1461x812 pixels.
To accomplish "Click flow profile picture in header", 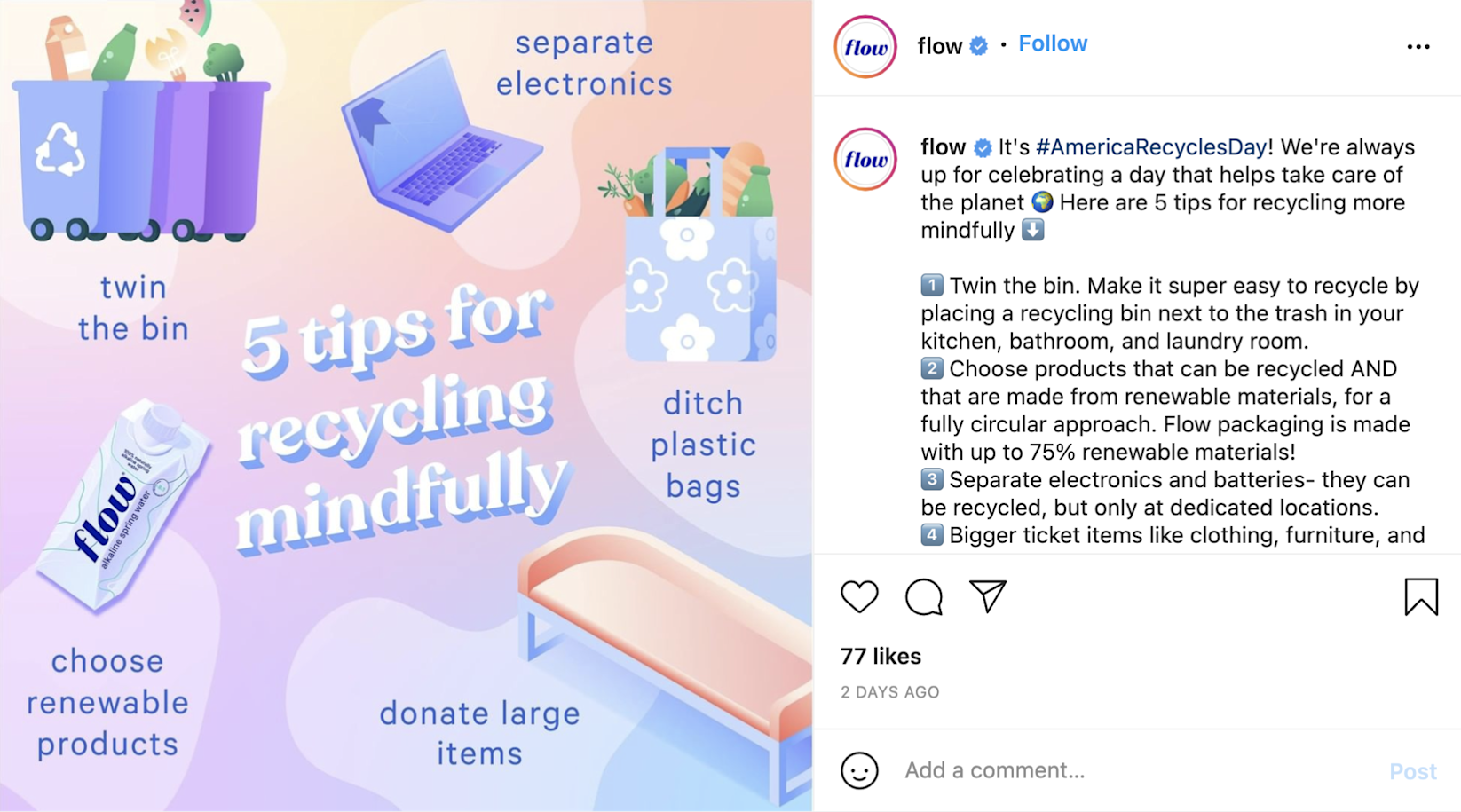I will click(865, 47).
